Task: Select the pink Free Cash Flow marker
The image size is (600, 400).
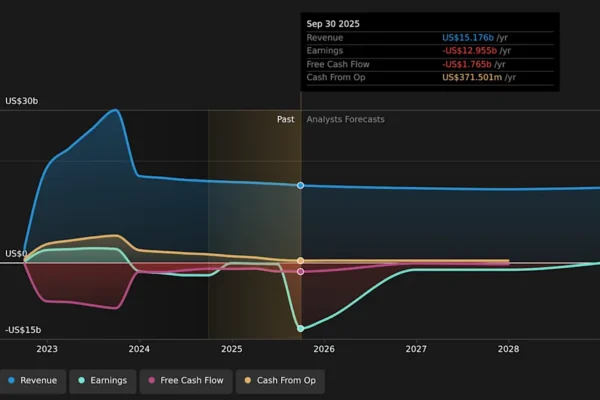Action: pos(300,271)
